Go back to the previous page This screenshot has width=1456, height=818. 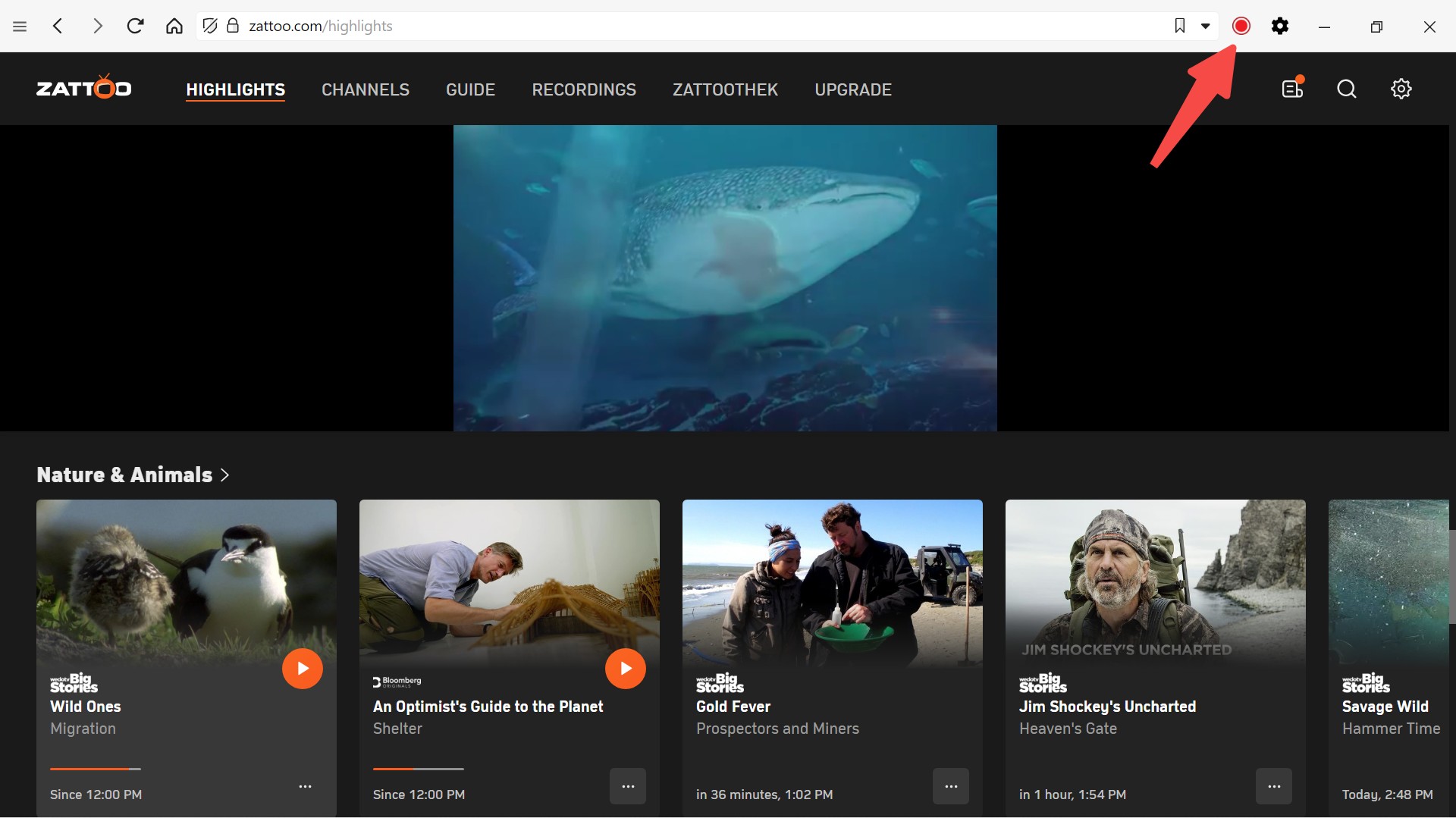tap(58, 27)
